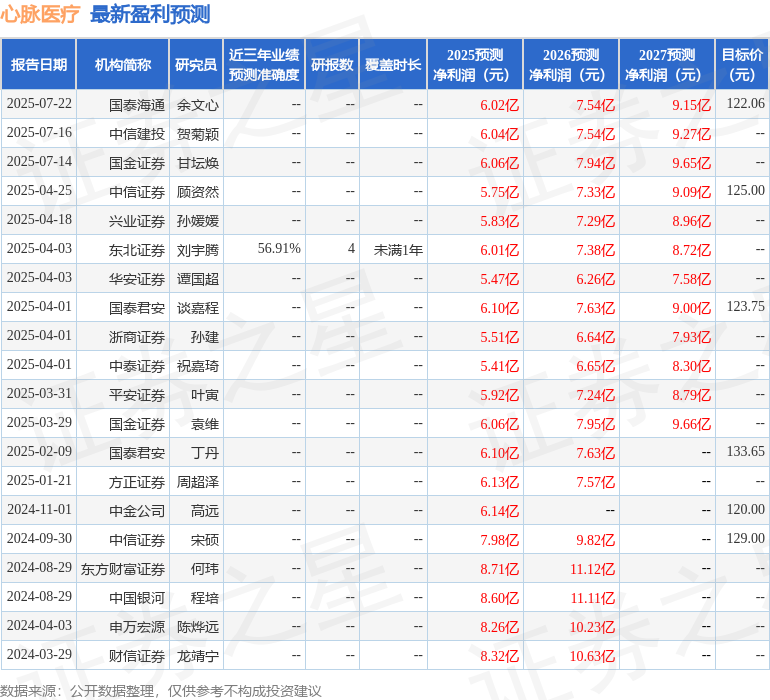Click the 目标价 column header
This screenshot has height=700, width=770.
(x=742, y=65)
